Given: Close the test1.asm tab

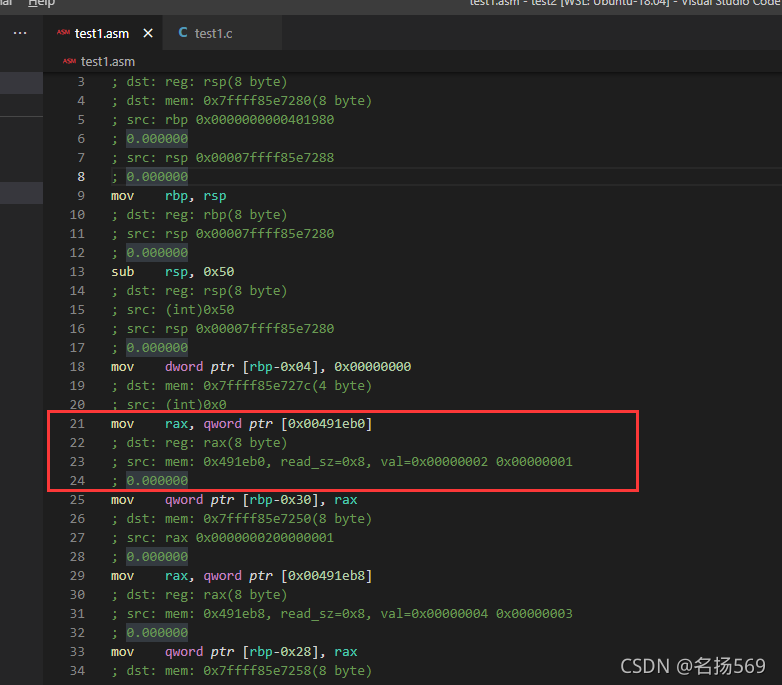Looking at the screenshot, I should tap(148, 33).
